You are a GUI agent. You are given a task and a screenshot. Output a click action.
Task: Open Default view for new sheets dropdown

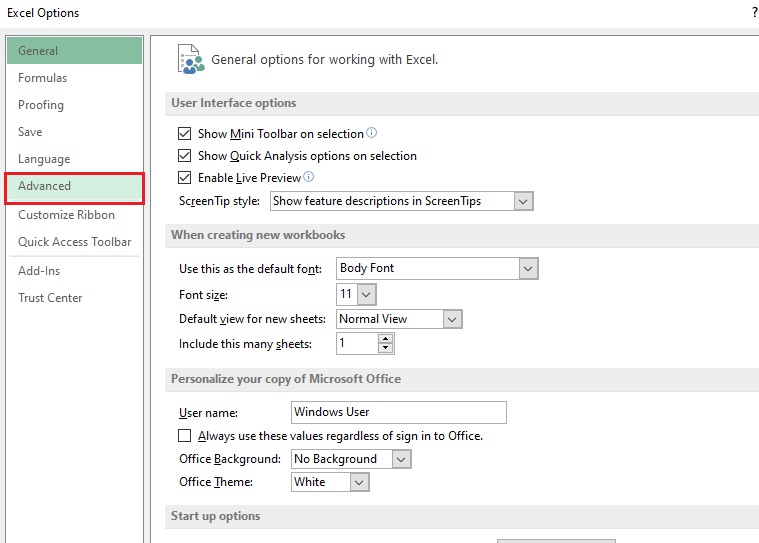click(452, 319)
